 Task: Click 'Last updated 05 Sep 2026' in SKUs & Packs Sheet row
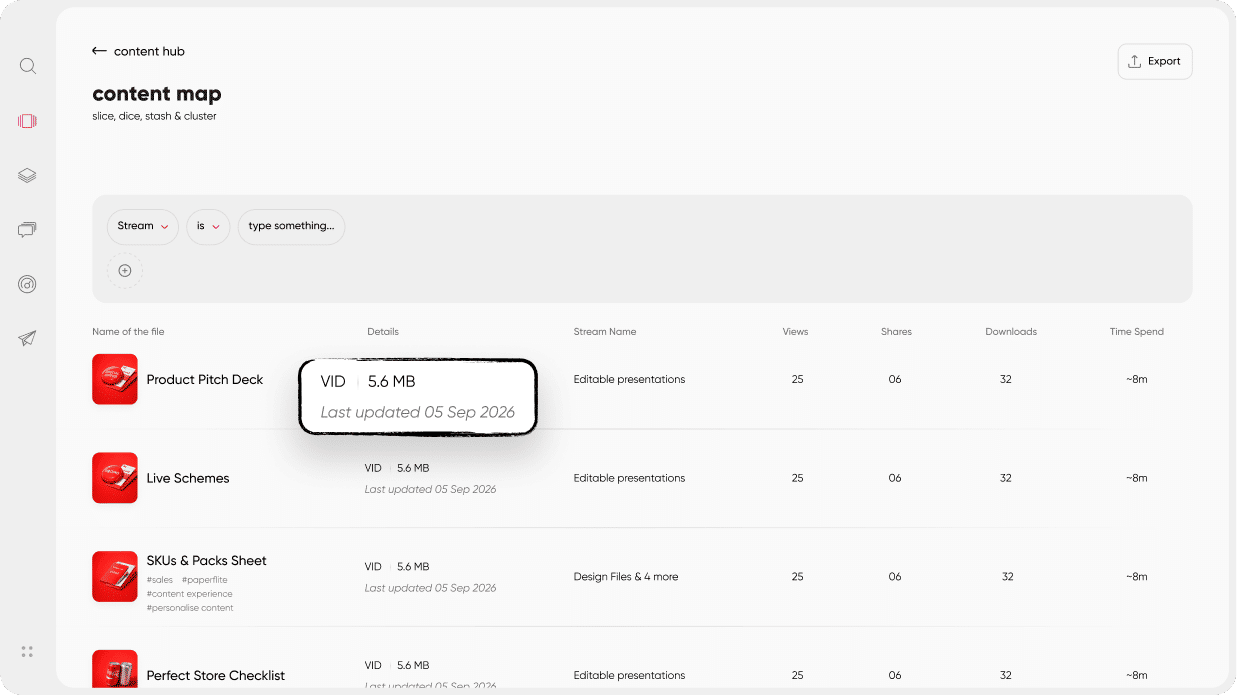430,588
